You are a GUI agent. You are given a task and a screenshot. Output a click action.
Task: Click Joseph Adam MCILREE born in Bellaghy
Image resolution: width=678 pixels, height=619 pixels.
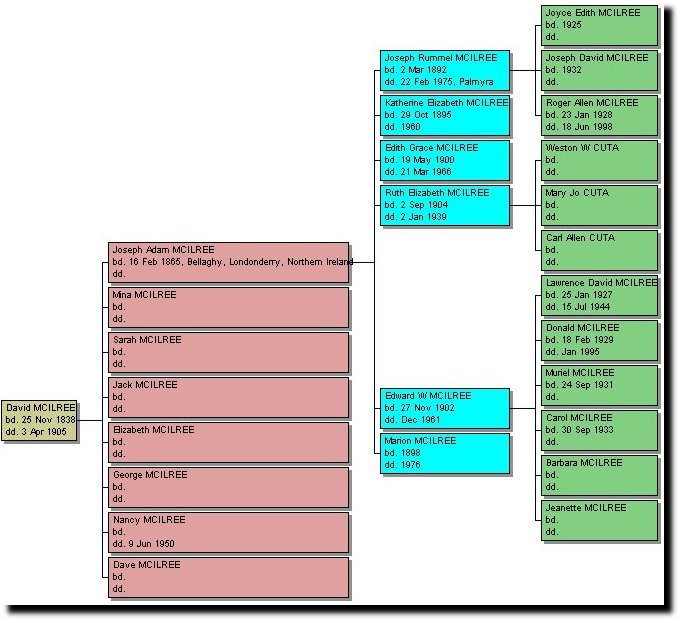228,262
